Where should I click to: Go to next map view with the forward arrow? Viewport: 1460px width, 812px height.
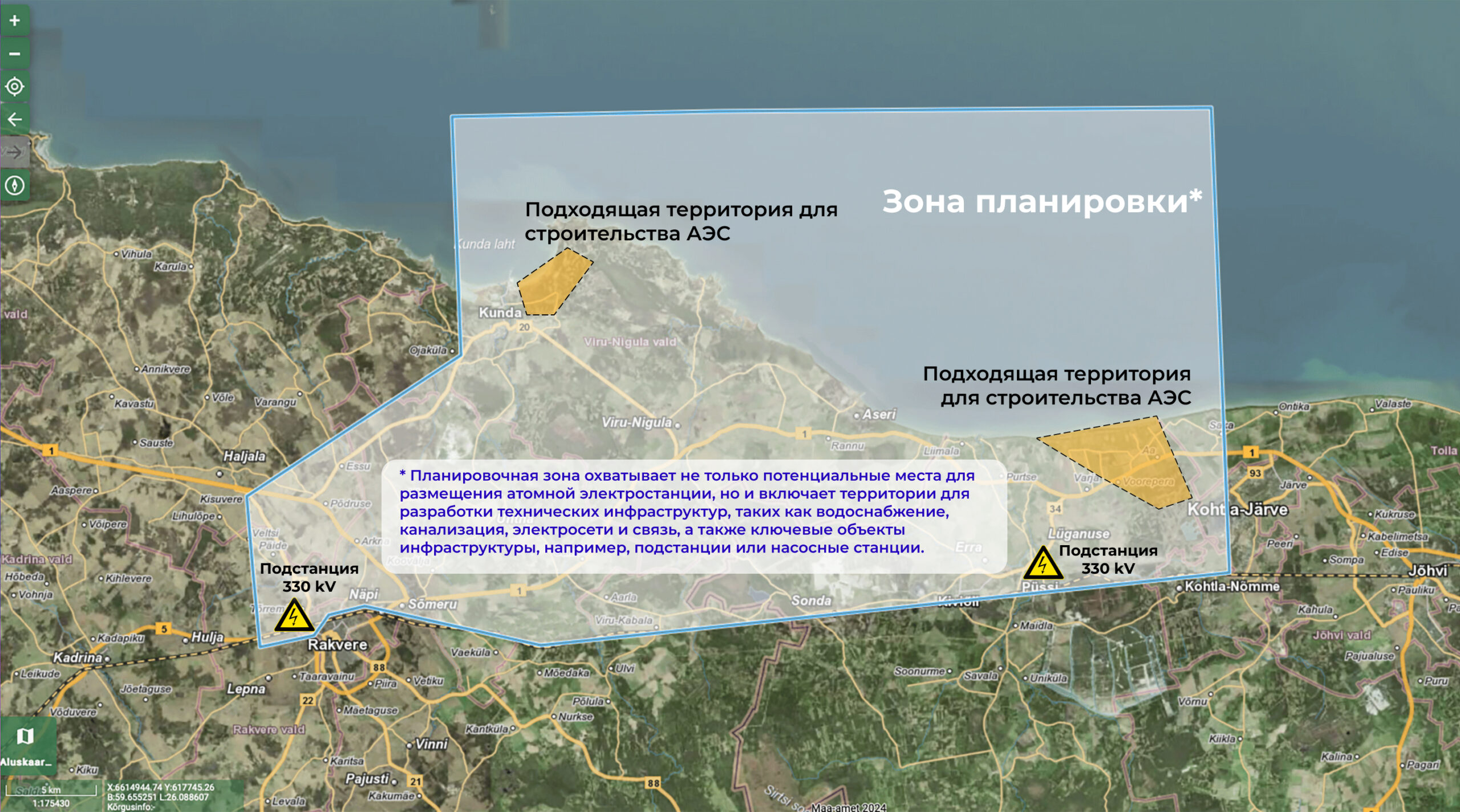[15, 152]
